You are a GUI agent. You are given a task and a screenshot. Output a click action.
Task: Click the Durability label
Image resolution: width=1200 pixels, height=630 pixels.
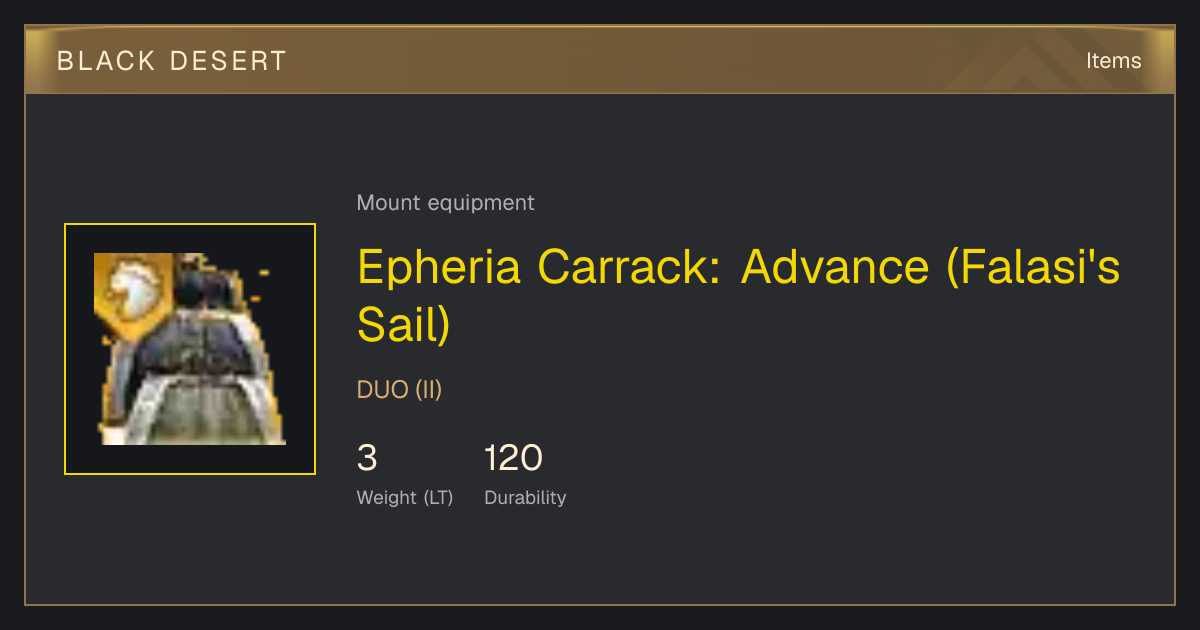(525, 498)
